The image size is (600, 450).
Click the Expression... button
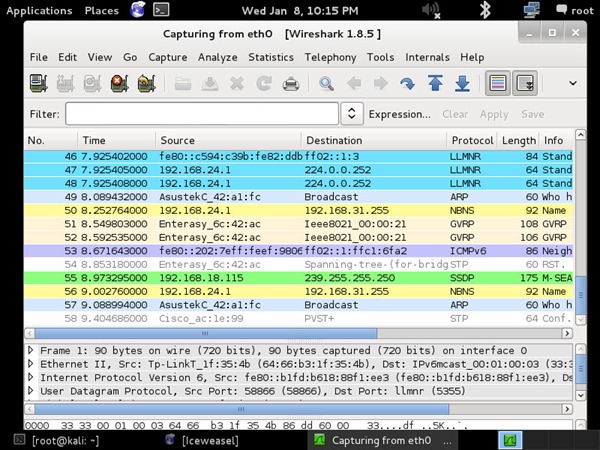pos(399,114)
